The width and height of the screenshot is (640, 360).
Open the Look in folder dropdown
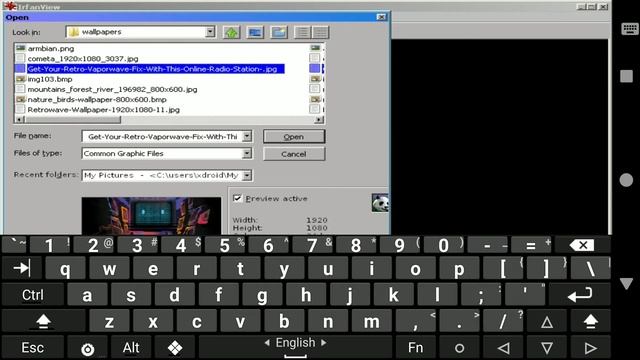210,31
